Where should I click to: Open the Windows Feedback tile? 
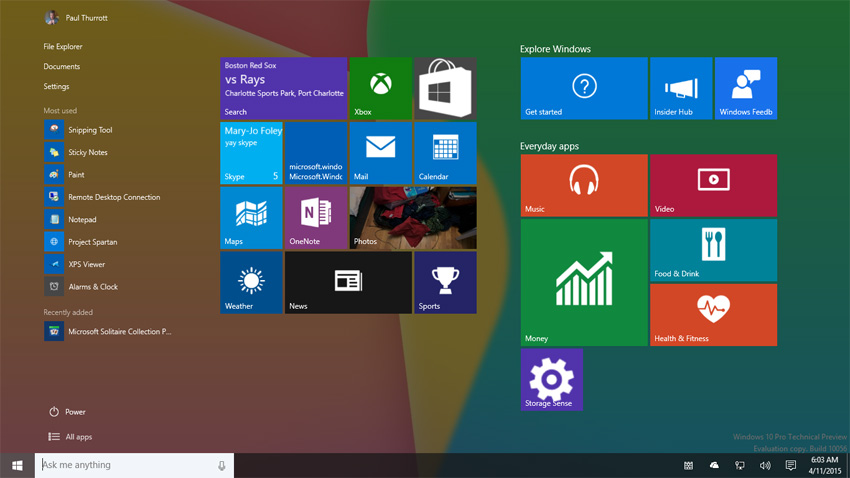746,88
